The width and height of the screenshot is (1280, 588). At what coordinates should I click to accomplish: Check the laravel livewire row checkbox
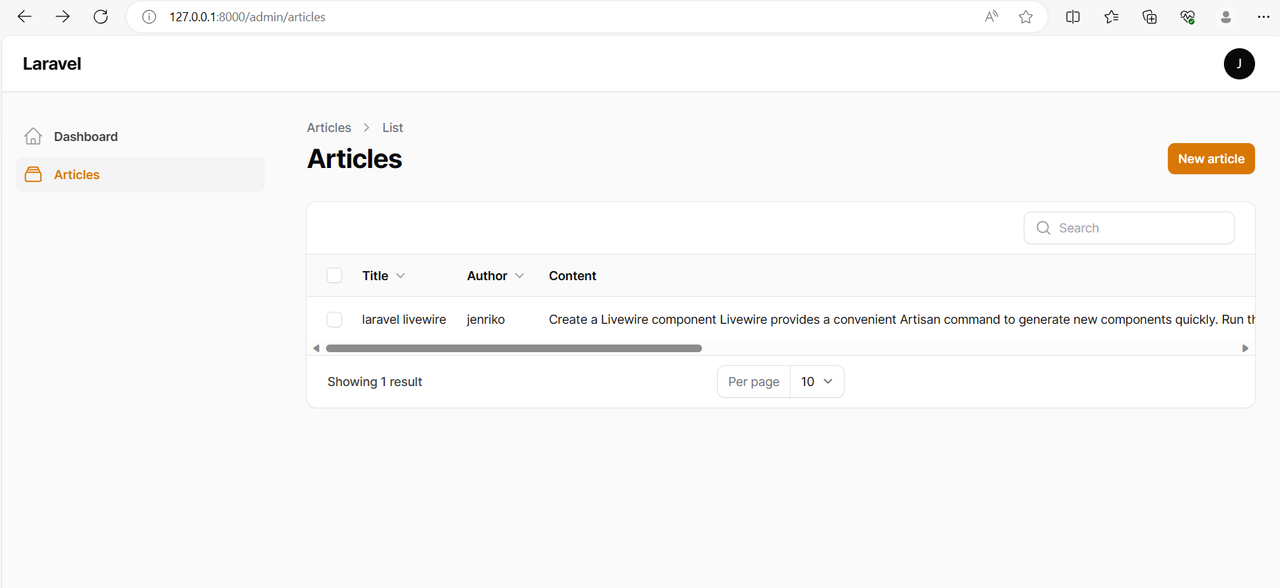(335, 320)
